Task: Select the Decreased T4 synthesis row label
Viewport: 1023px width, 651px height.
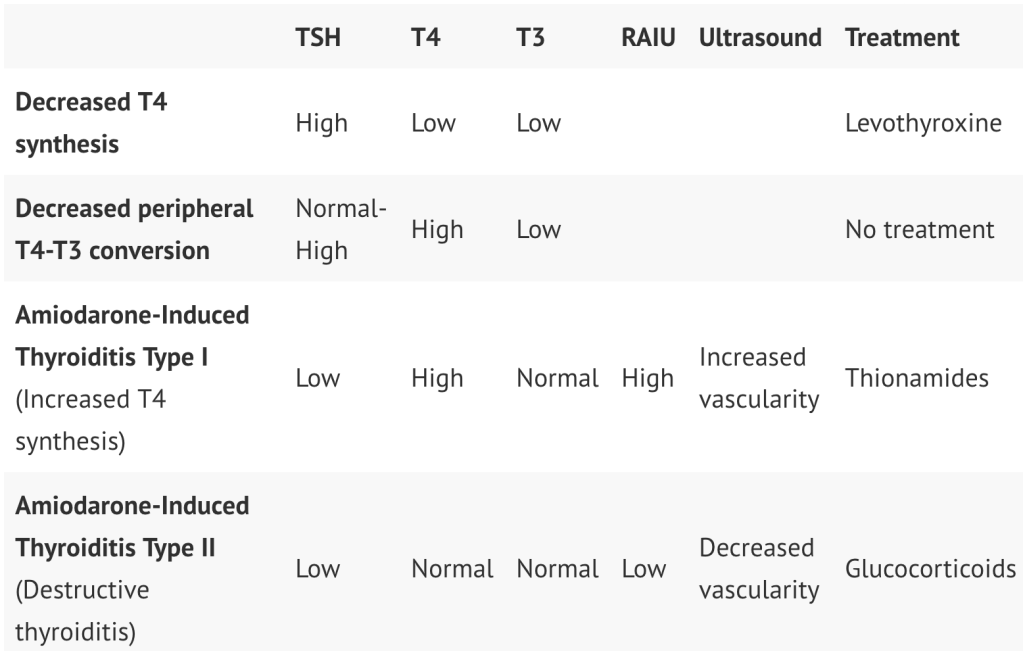Action: [90, 123]
